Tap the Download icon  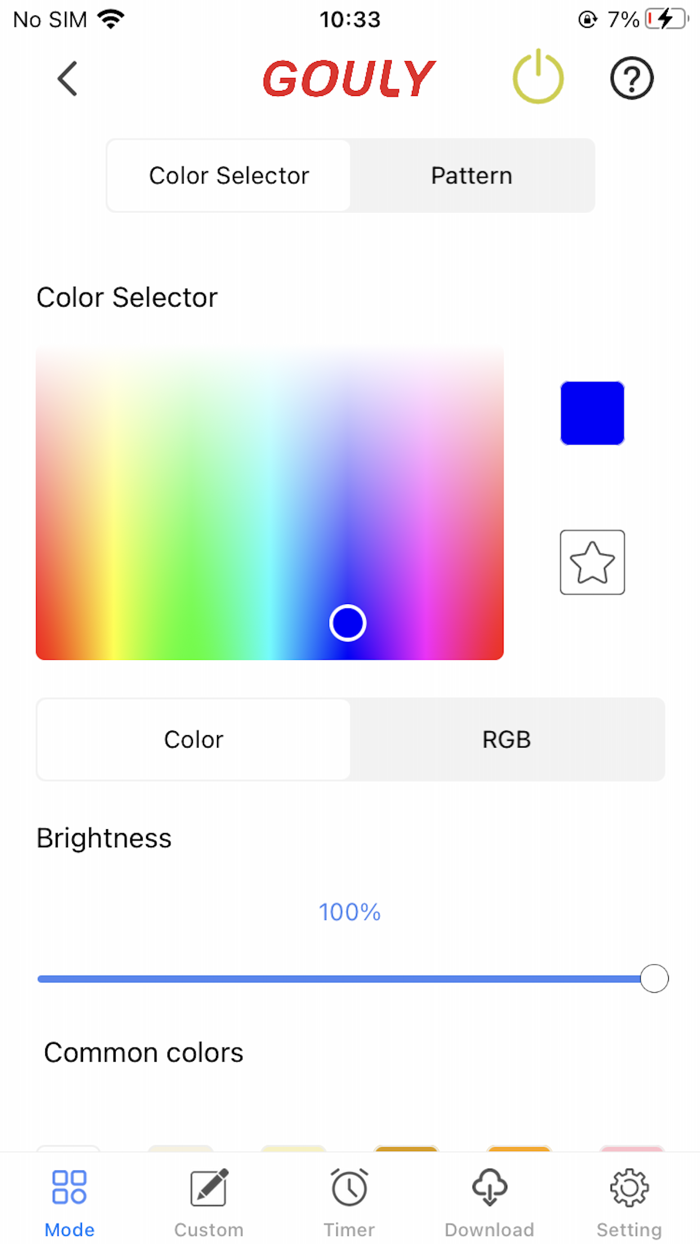[489, 1188]
